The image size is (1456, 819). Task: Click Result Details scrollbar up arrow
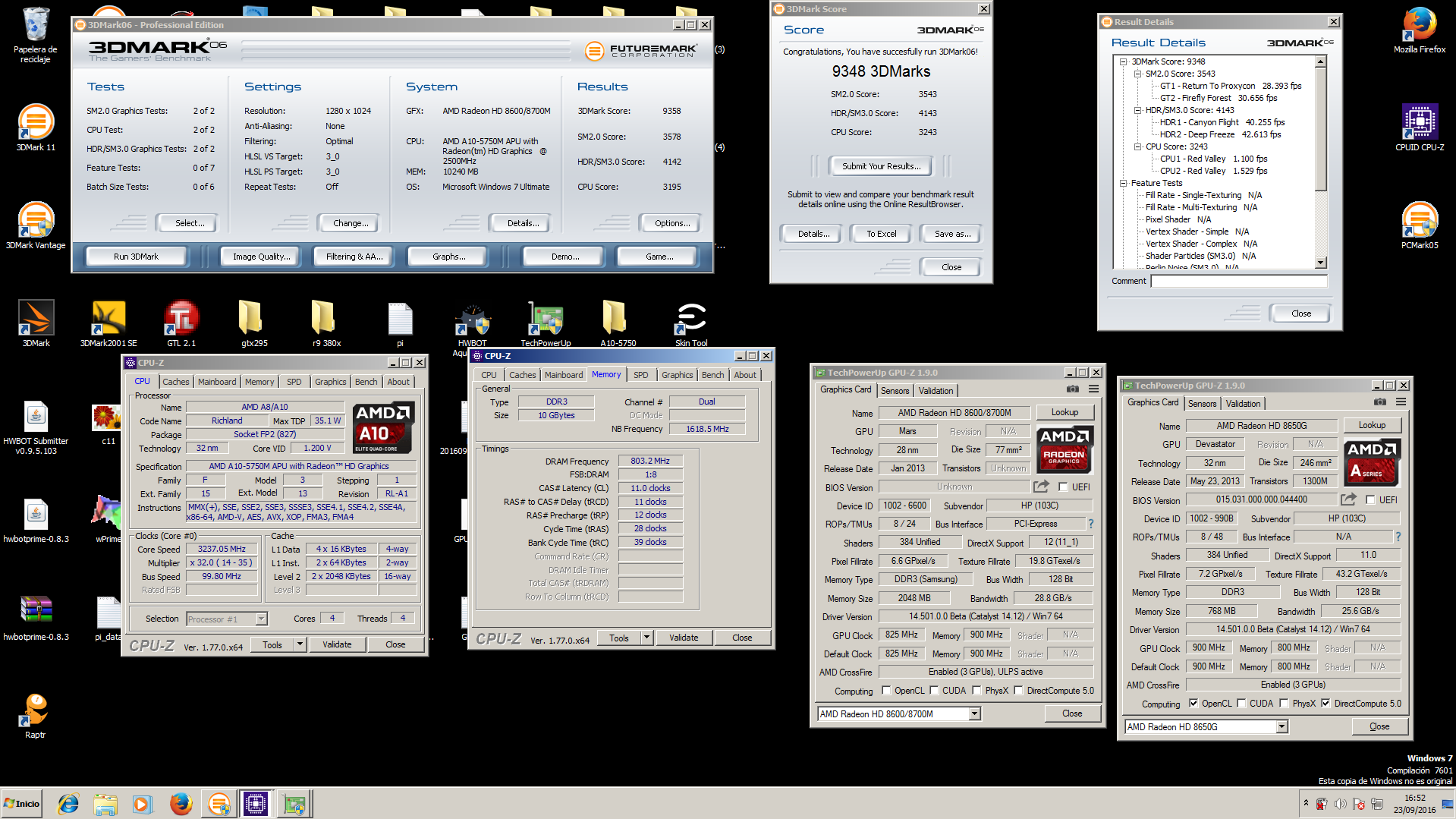(x=1321, y=61)
